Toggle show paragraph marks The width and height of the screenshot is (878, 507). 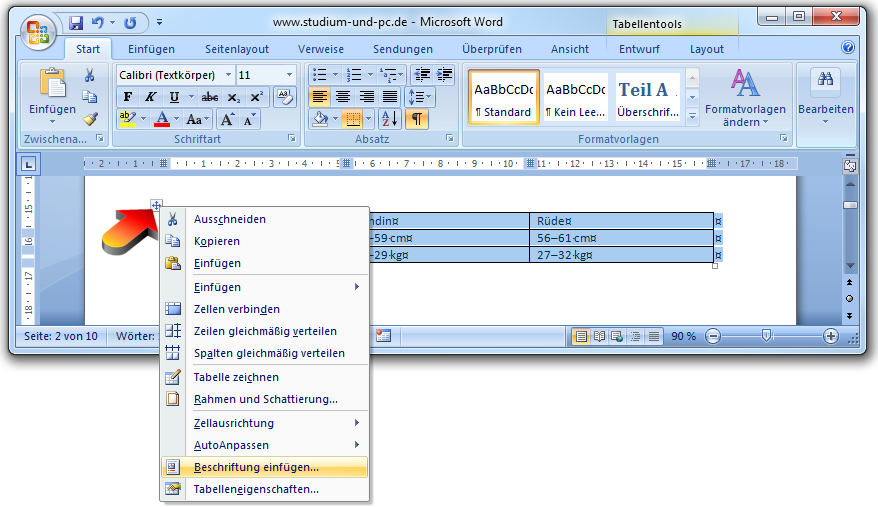click(x=417, y=119)
